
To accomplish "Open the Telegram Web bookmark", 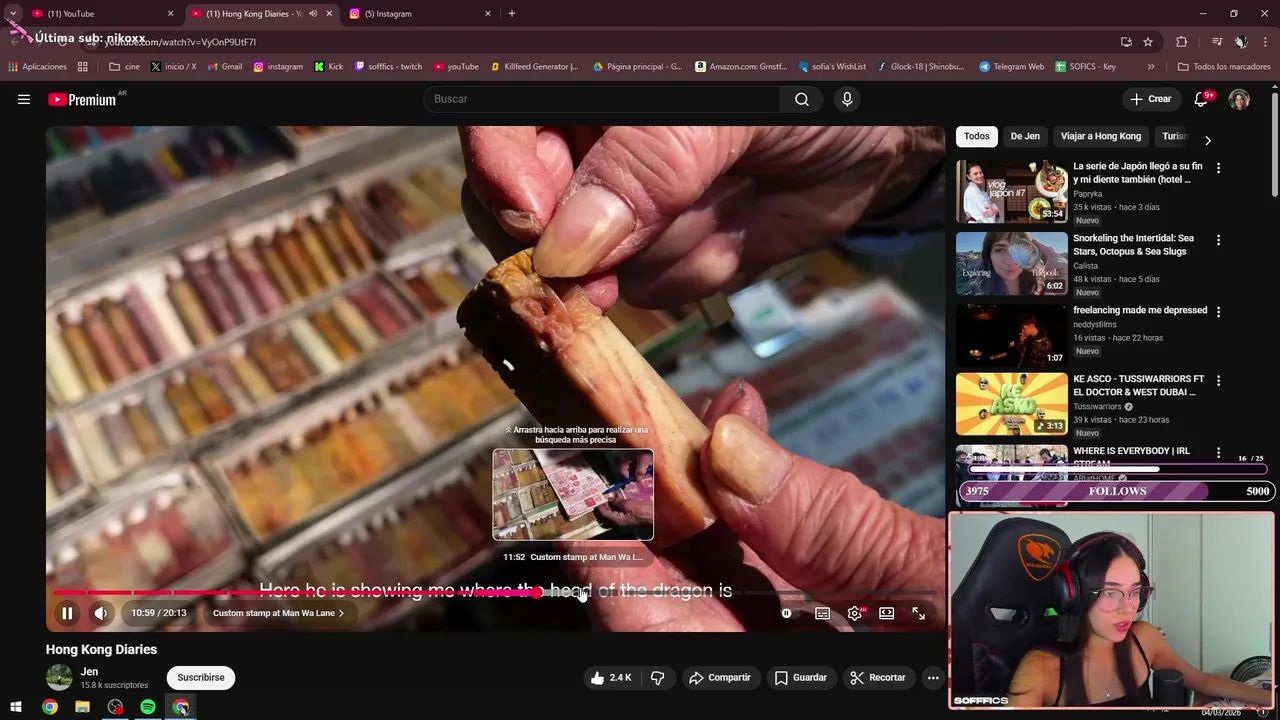I will tap(1012, 67).
